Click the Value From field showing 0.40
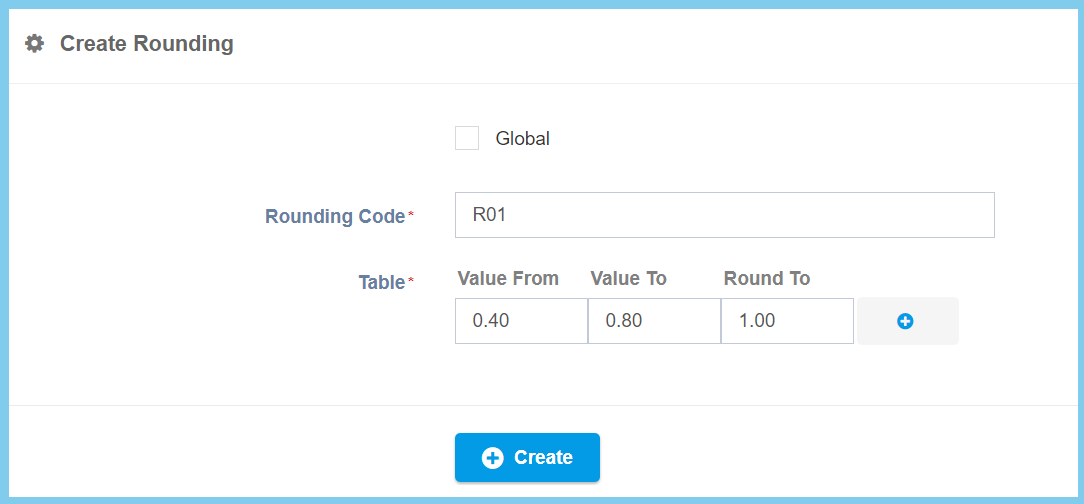 [x=521, y=321]
